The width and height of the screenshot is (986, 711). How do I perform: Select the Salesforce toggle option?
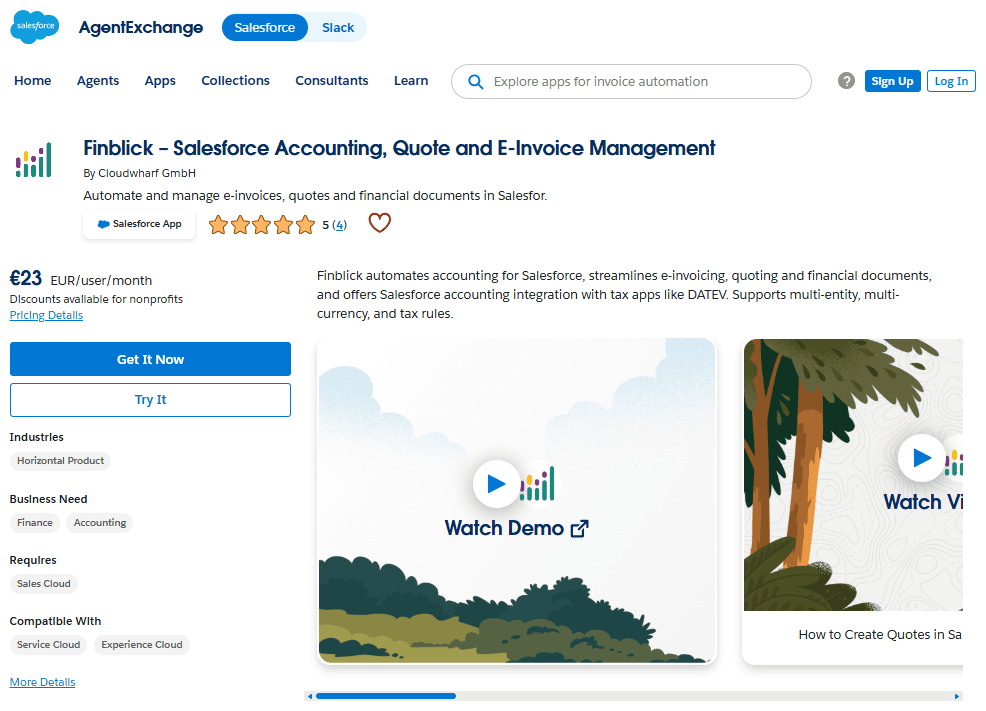pyautogui.click(x=265, y=28)
